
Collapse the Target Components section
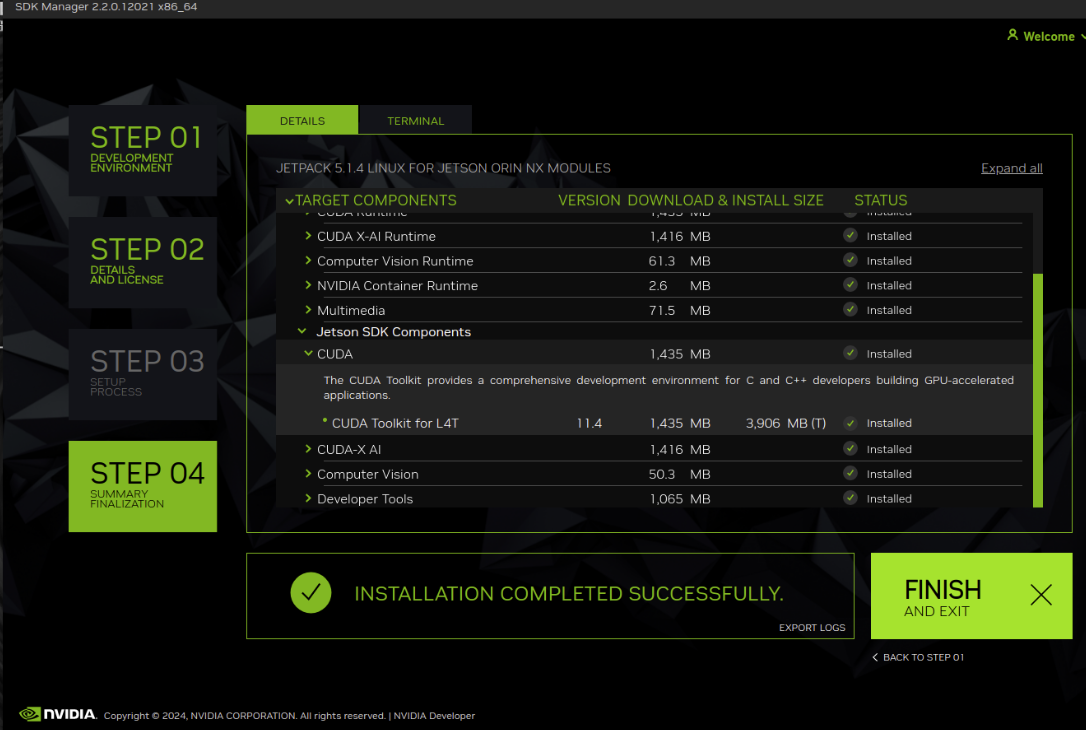290,201
